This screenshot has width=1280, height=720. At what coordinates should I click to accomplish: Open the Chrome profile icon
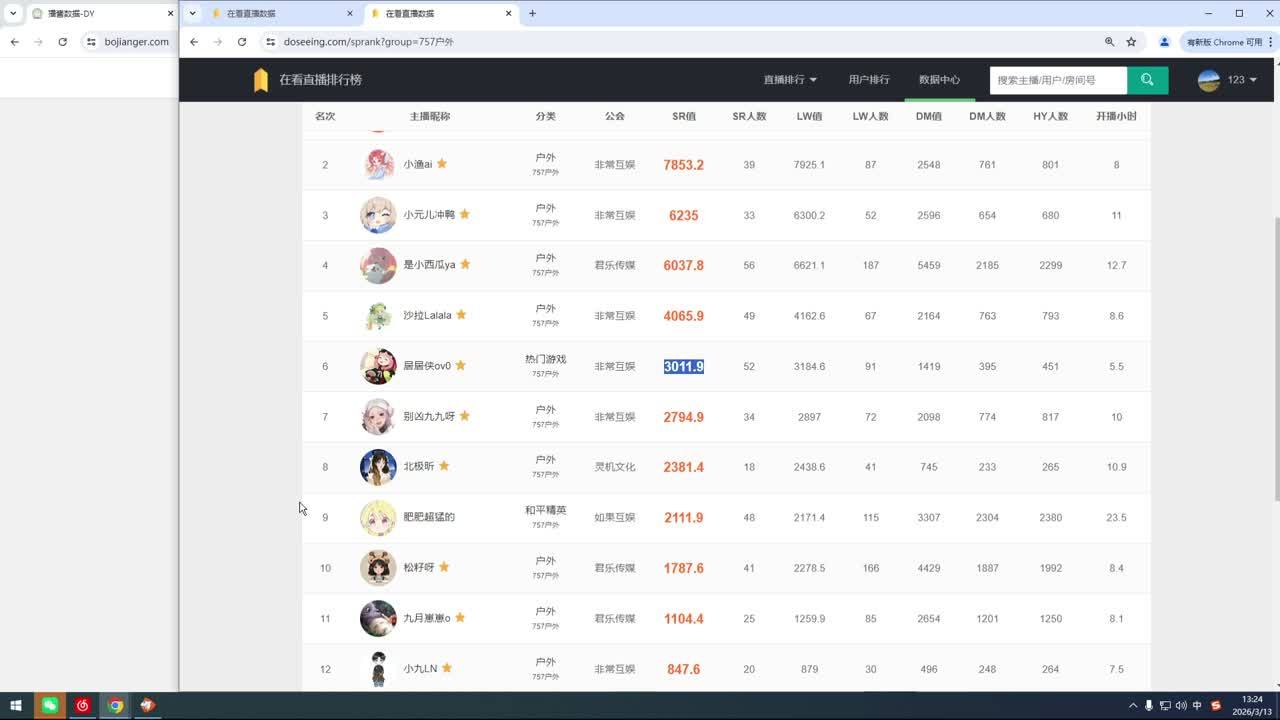1164,42
